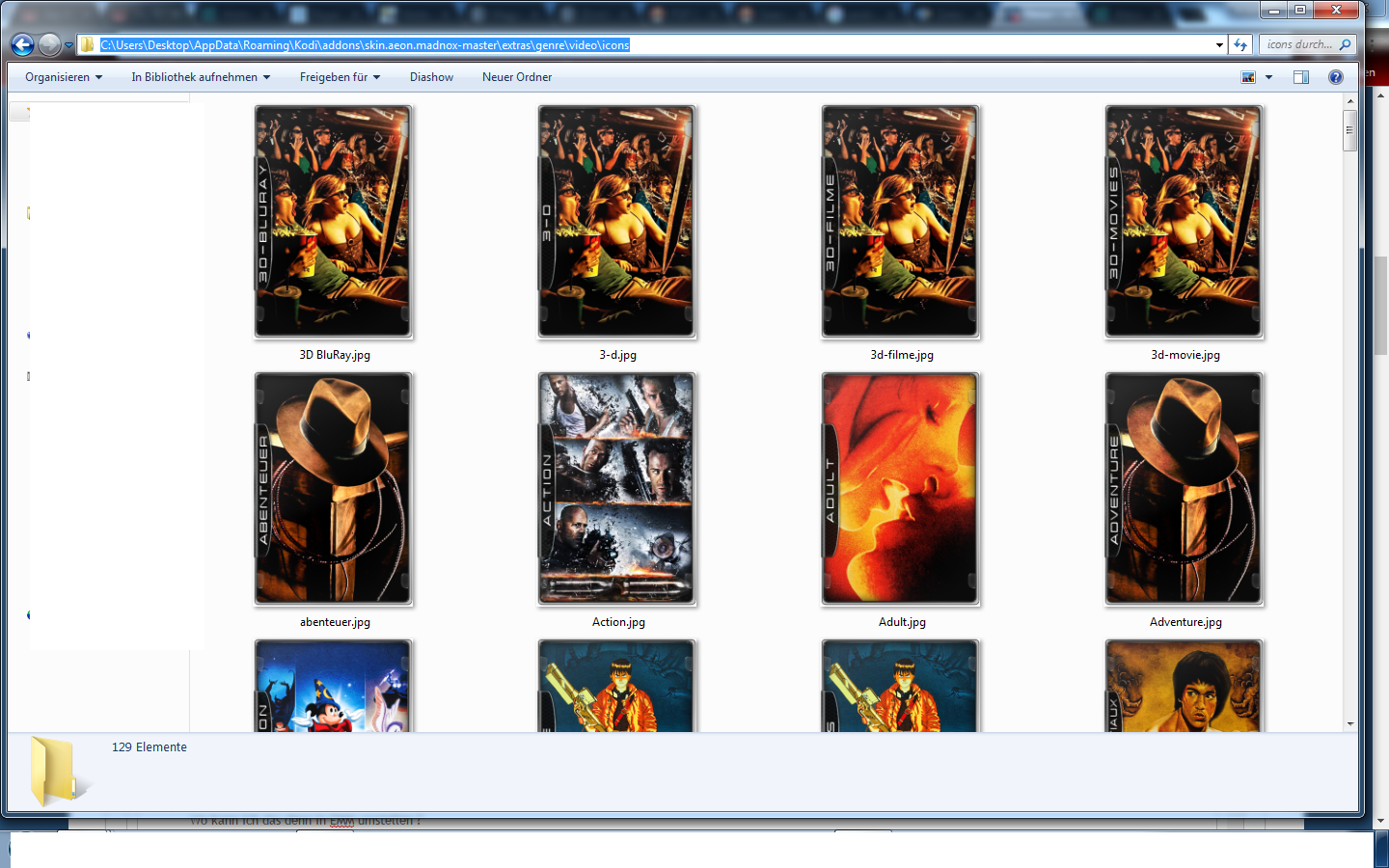Screen dimensions: 1389x868
Task: Click the '3d-movie.jpg' file name
Action: click(x=1185, y=355)
